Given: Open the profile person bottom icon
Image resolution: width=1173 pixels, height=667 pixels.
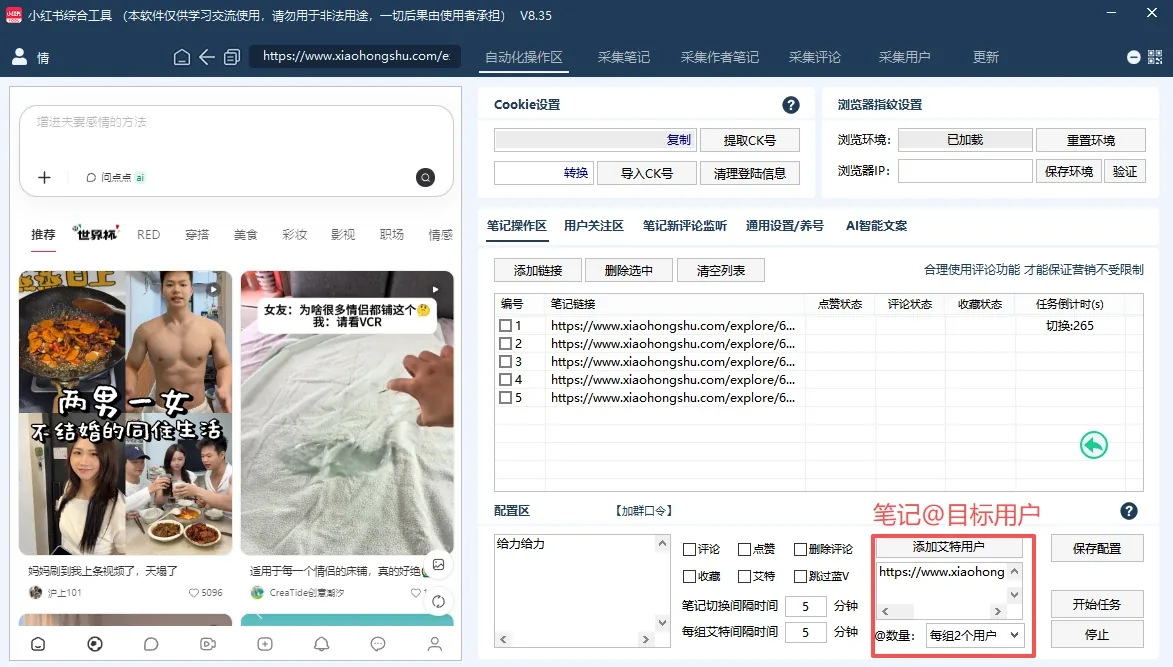Looking at the screenshot, I should click(435, 644).
